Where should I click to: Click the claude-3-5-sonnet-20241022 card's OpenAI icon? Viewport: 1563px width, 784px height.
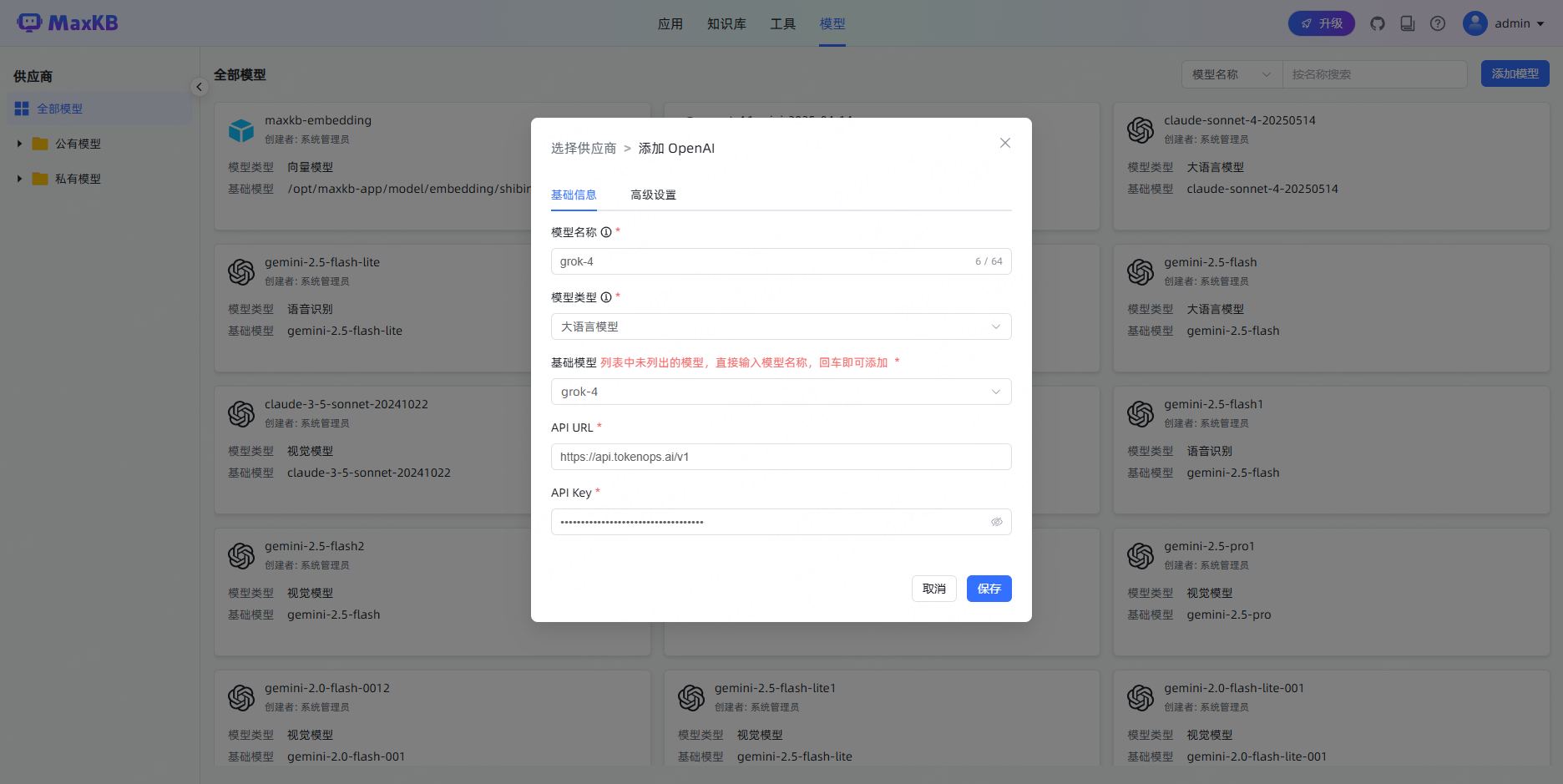pos(241,414)
